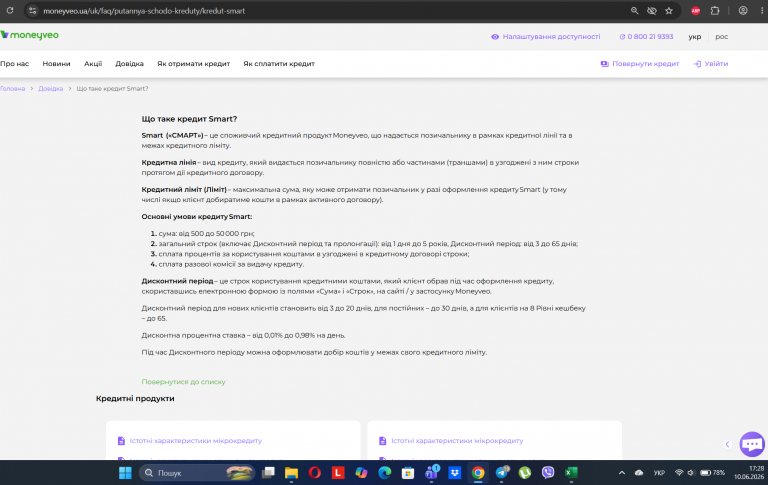Open Dropbox from the taskbar
768x485 pixels.
click(x=455, y=473)
